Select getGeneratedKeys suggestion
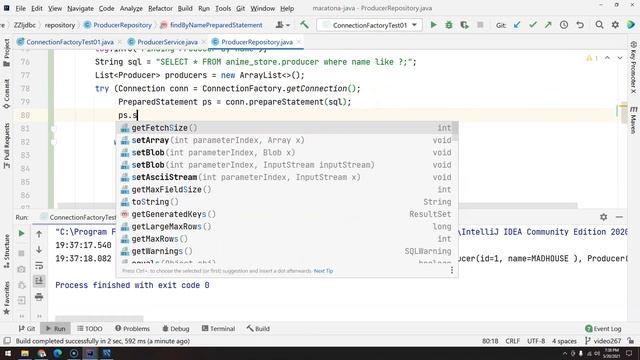 click(287, 214)
